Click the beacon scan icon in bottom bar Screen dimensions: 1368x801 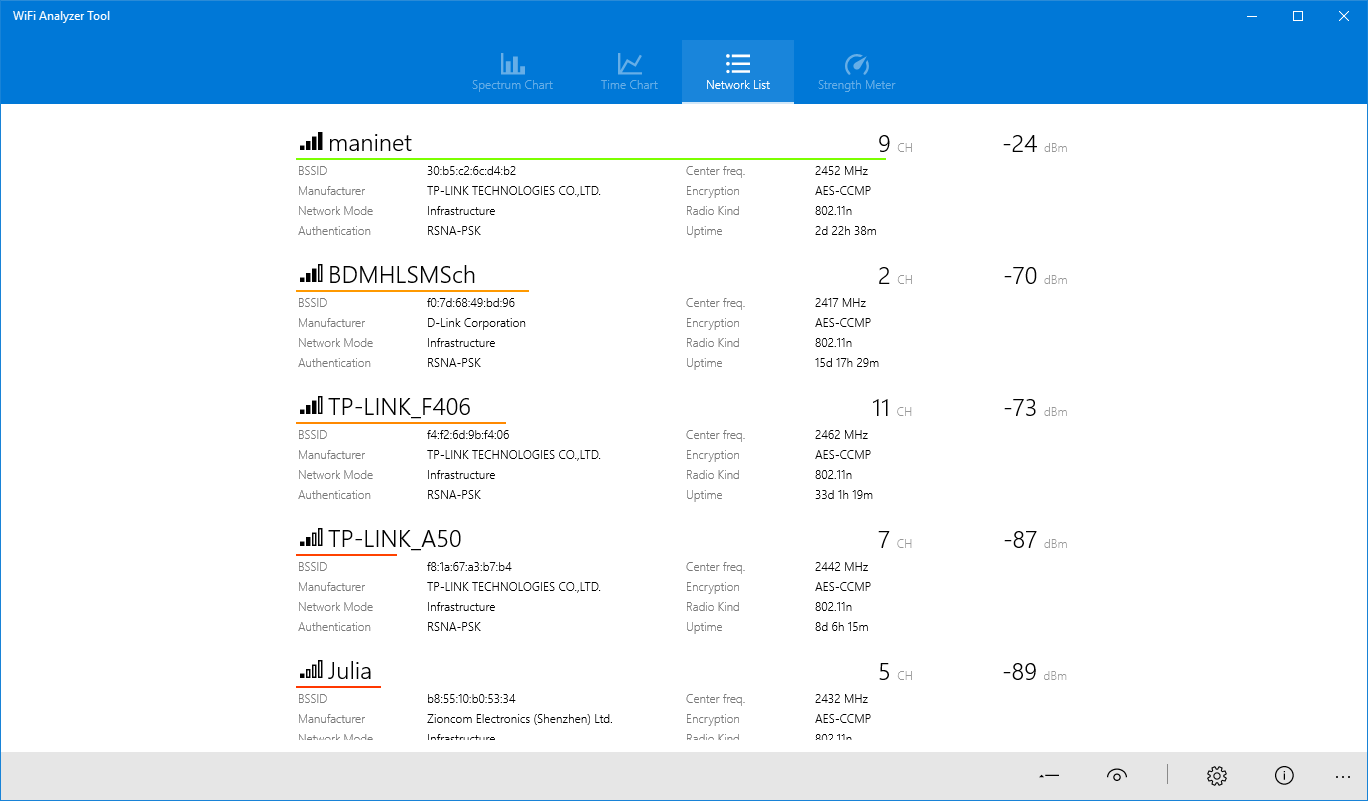pos(1117,775)
